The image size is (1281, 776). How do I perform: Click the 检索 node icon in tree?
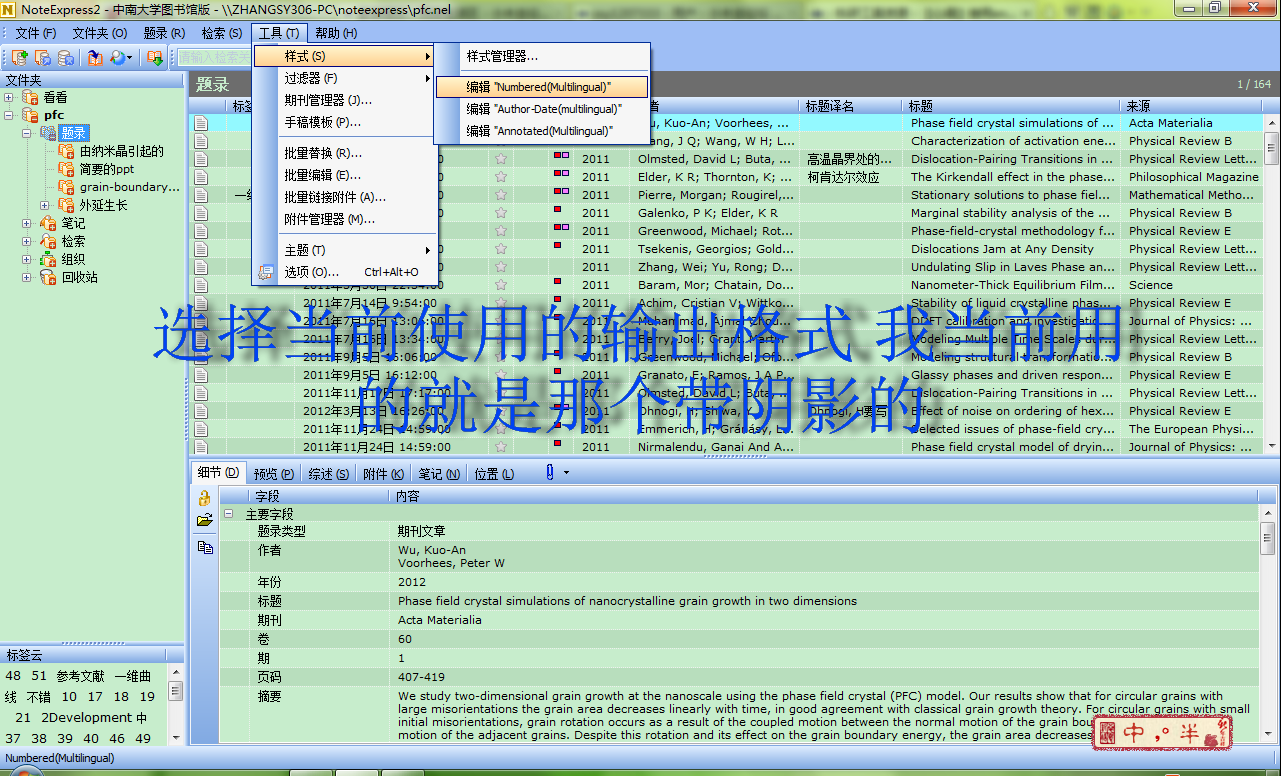[x=48, y=242]
